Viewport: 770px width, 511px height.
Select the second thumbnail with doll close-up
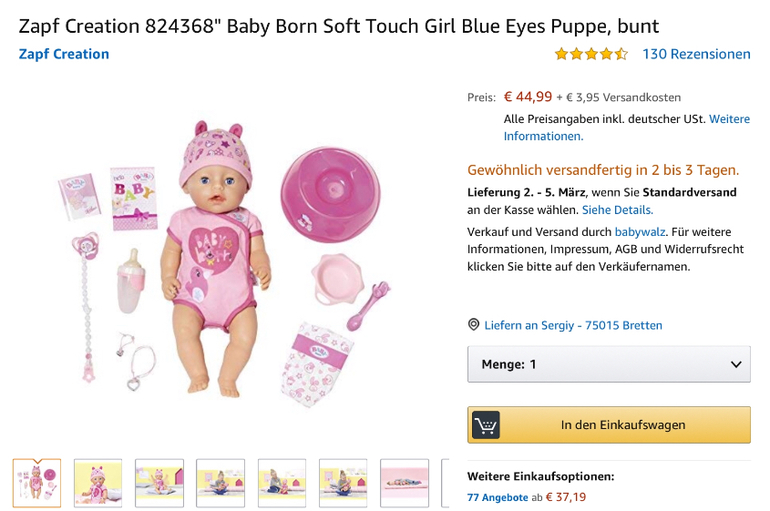coord(98,483)
